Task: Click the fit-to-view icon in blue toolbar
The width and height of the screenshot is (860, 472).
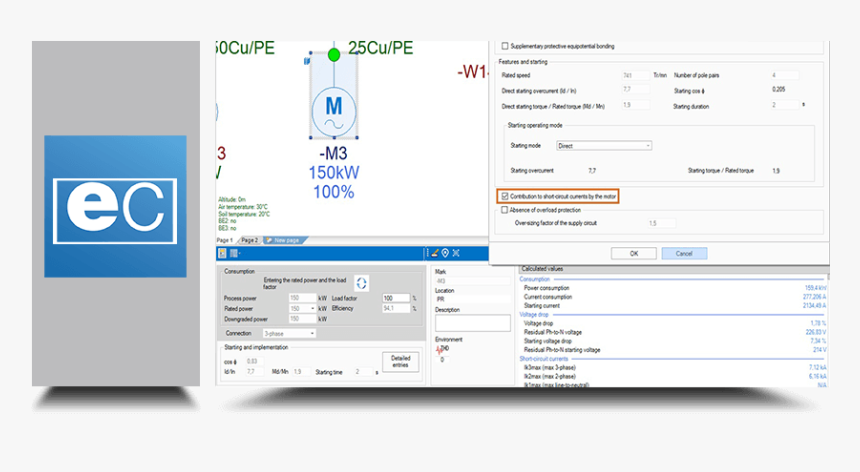Action: (x=456, y=253)
